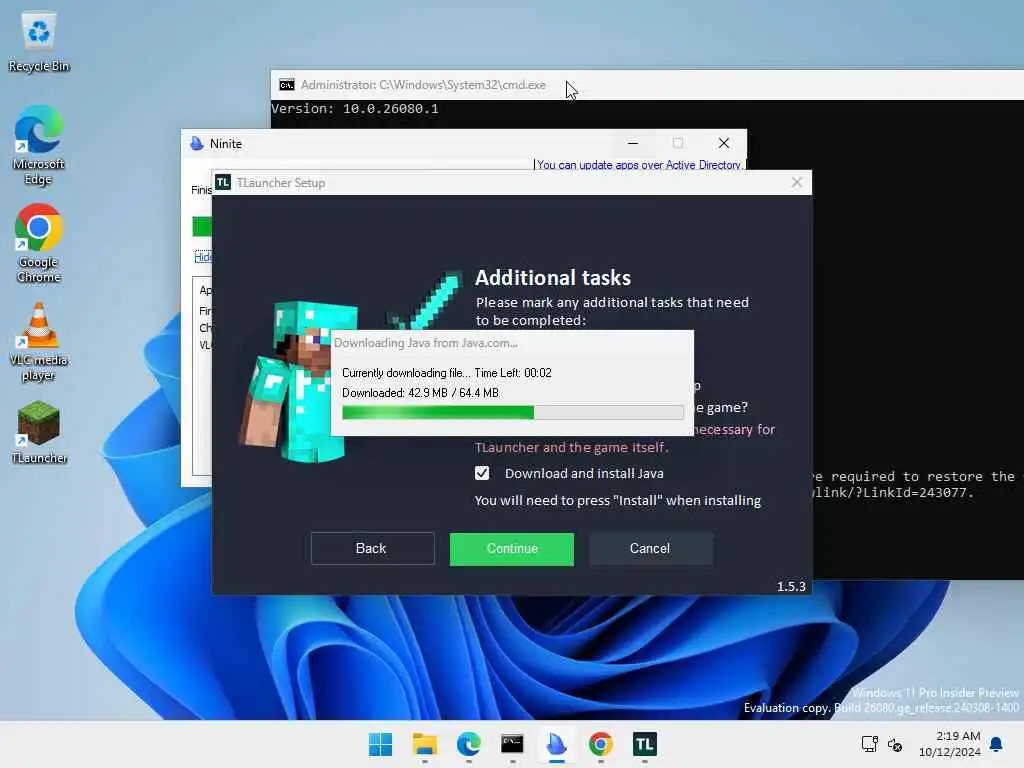This screenshot has height=768, width=1024.
Task: Toggle the Download and install Java checkbox
Action: coord(482,473)
